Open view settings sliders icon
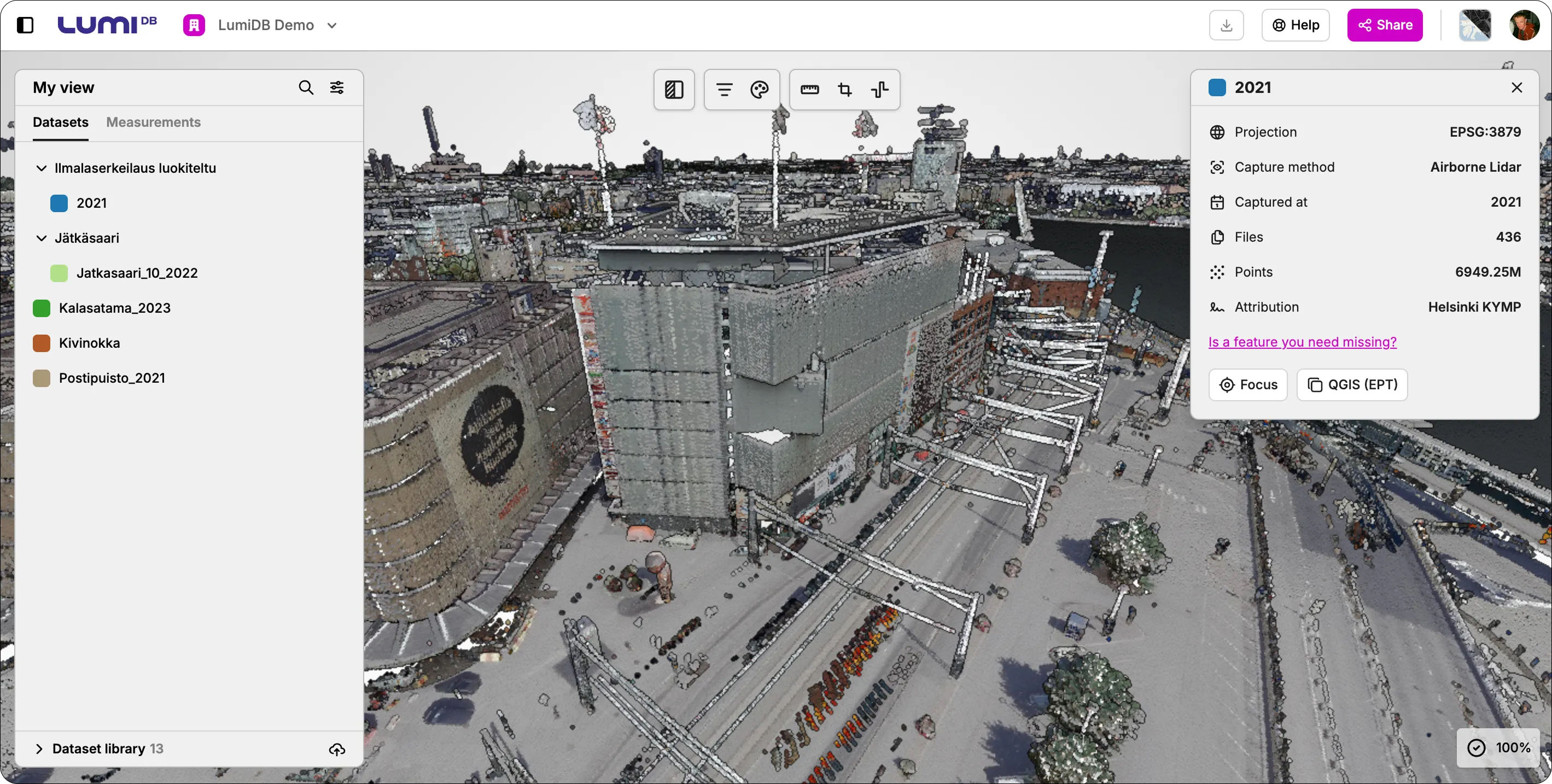Screen dimensions: 1552x784 tap(337, 88)
